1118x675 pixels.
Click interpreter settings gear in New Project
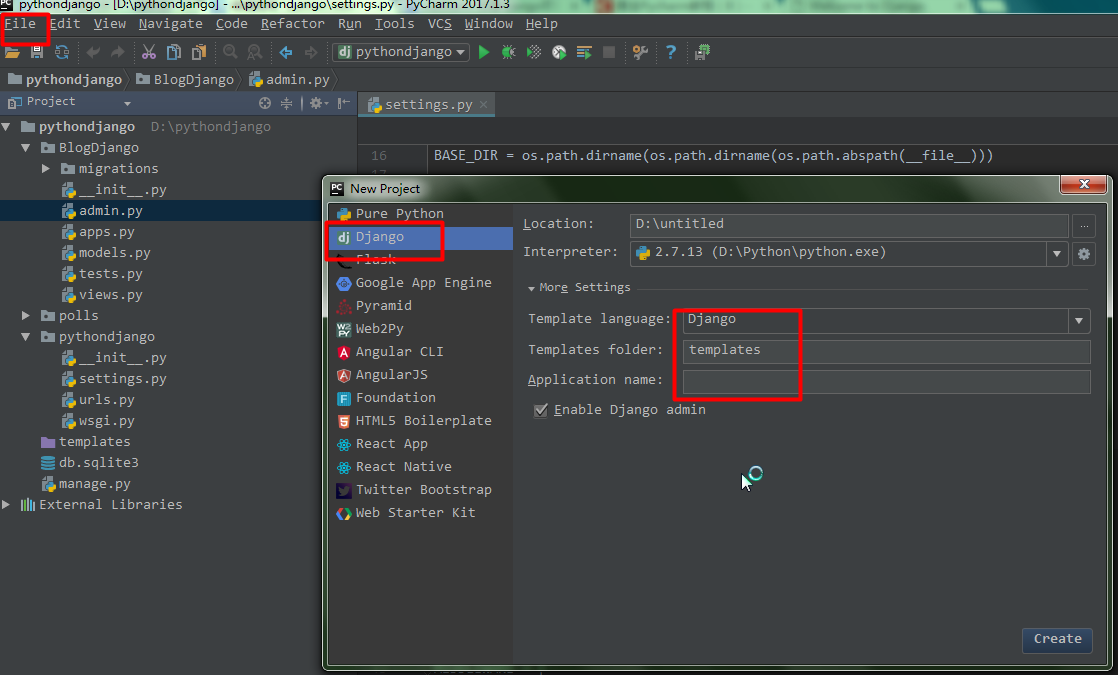[x=1084, y=254]
